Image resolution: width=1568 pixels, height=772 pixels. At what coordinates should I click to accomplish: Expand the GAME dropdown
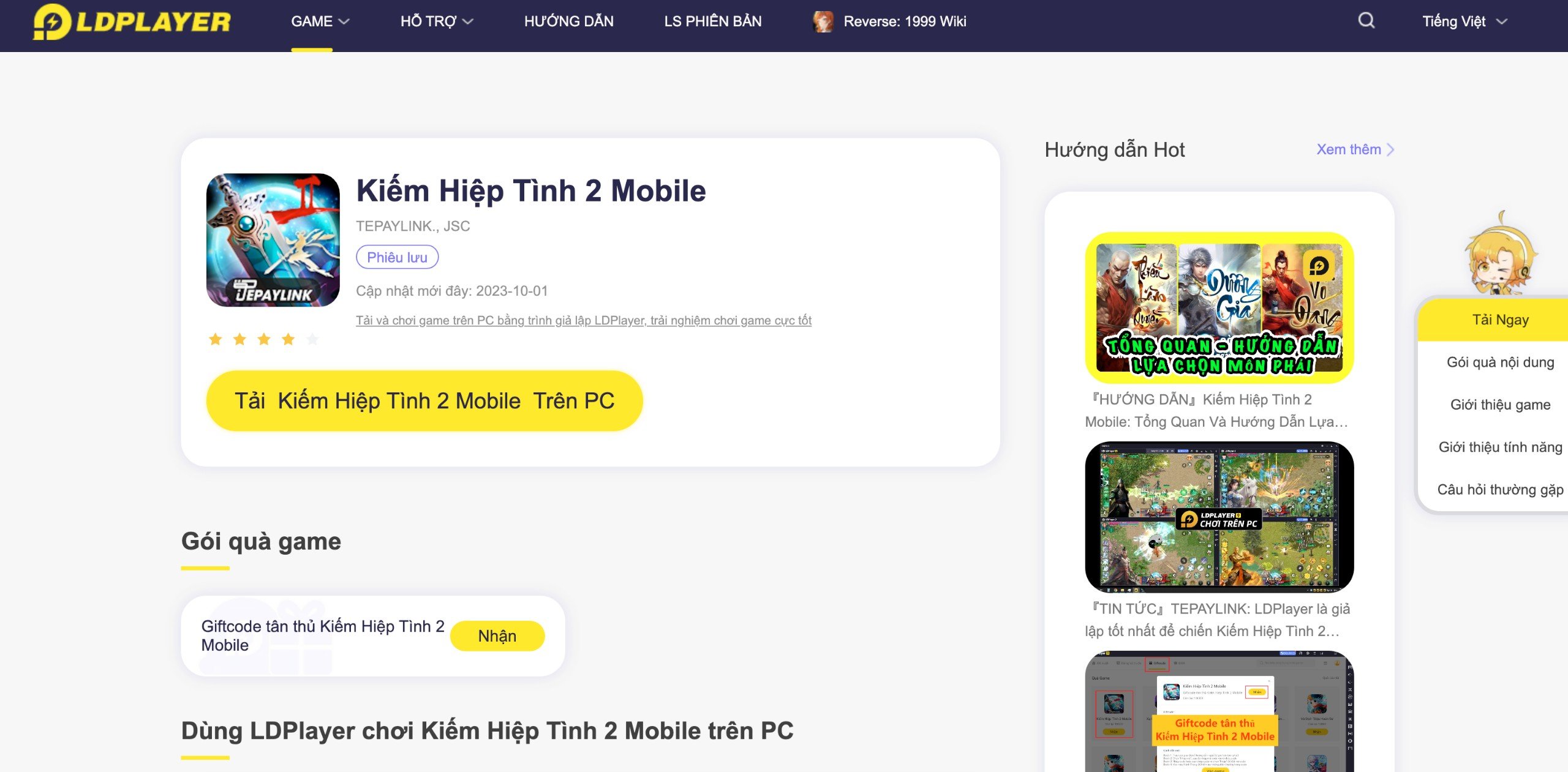pos(320,21)
